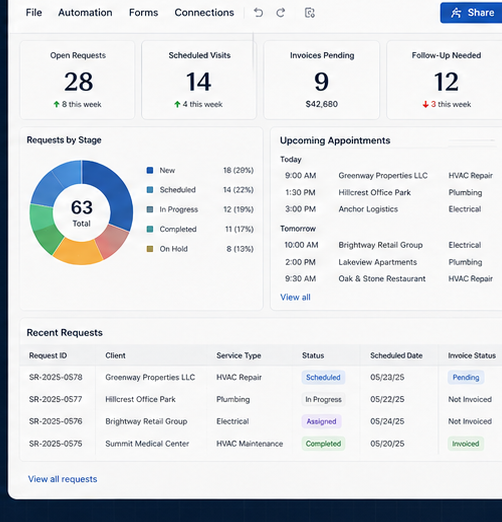The width and height of the screenshot is (502, 522).
Task: Open the activity log icon in toolbar
Action: tap(310, 13)
